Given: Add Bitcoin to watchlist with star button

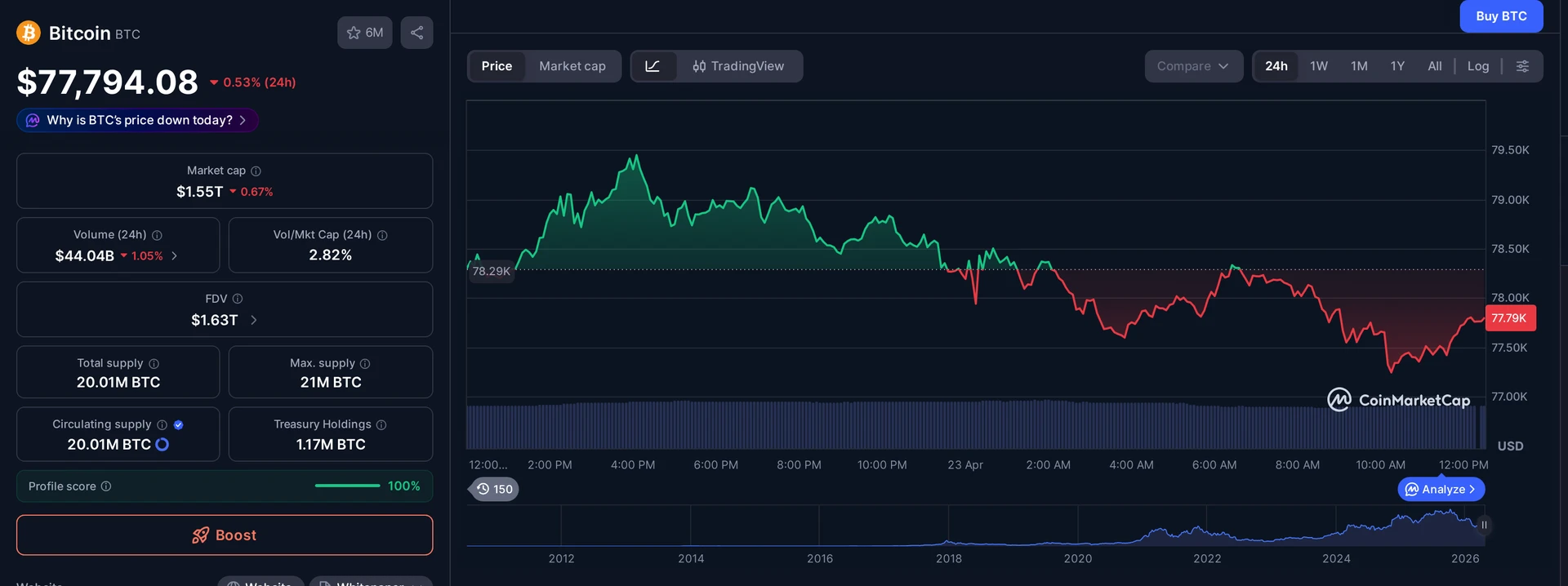Looking at the screenshot, I should [x=365, y=33].
